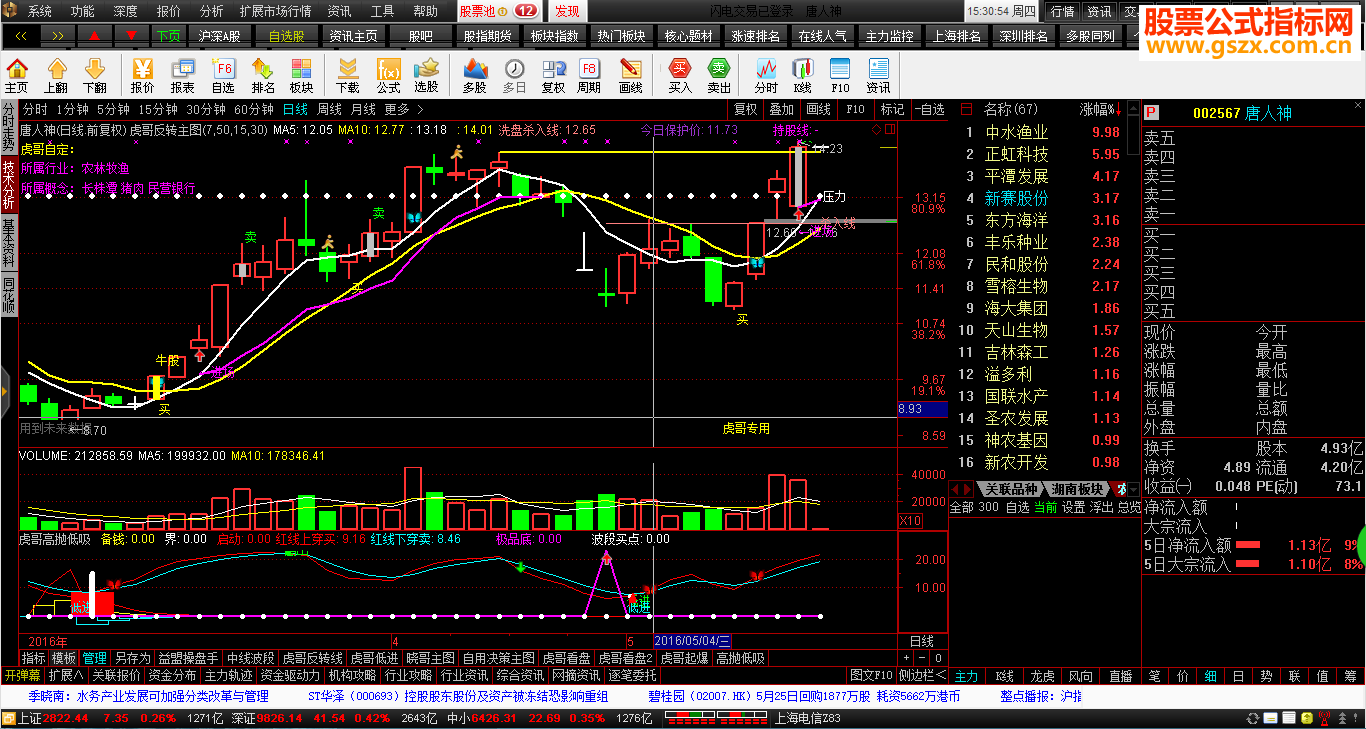1366x729 pixels.
Task: Open the F10 company info icon
Action: [x=840, y=75]
